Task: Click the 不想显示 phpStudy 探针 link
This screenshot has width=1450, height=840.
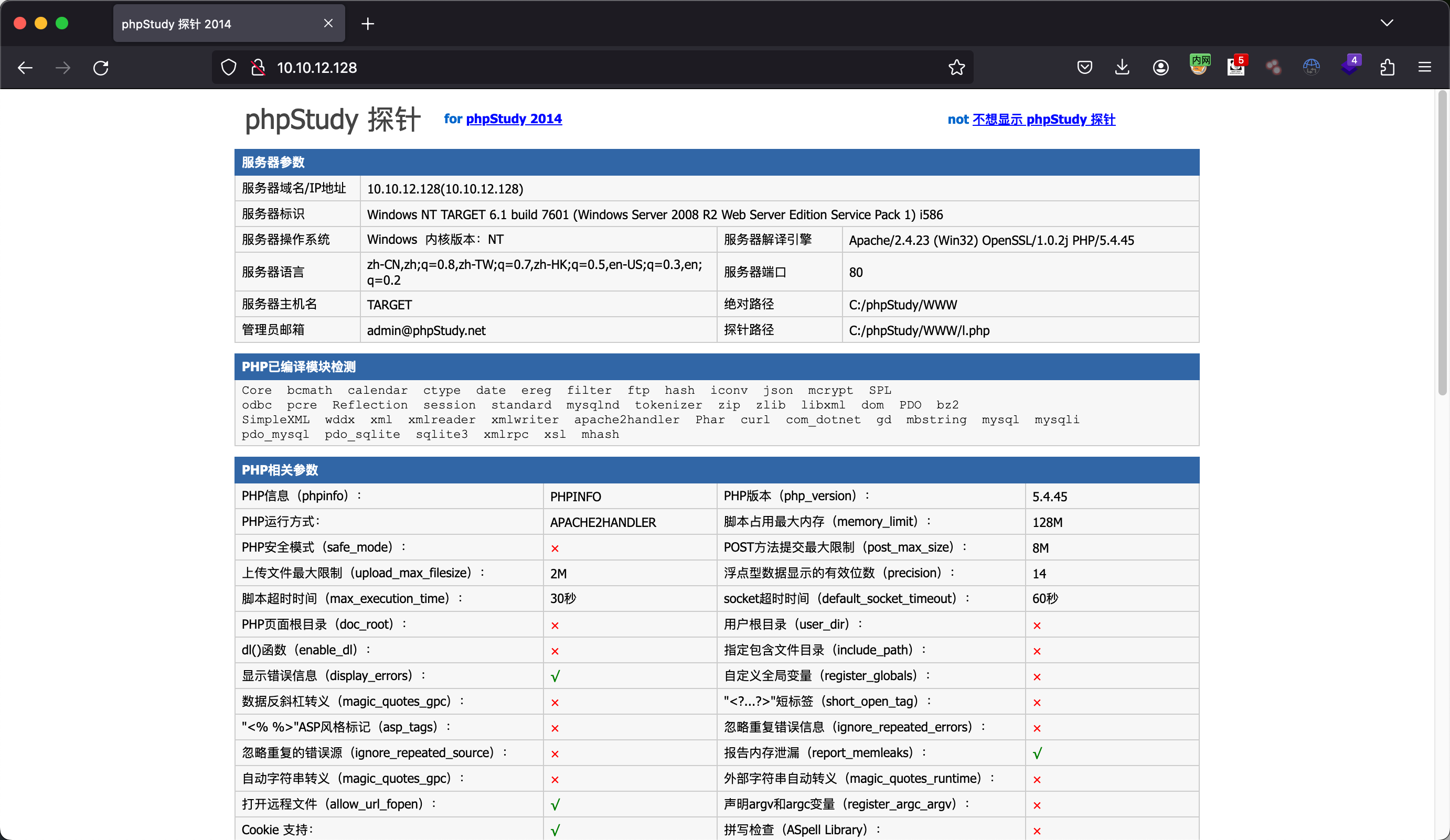Action: [1043, 120]
